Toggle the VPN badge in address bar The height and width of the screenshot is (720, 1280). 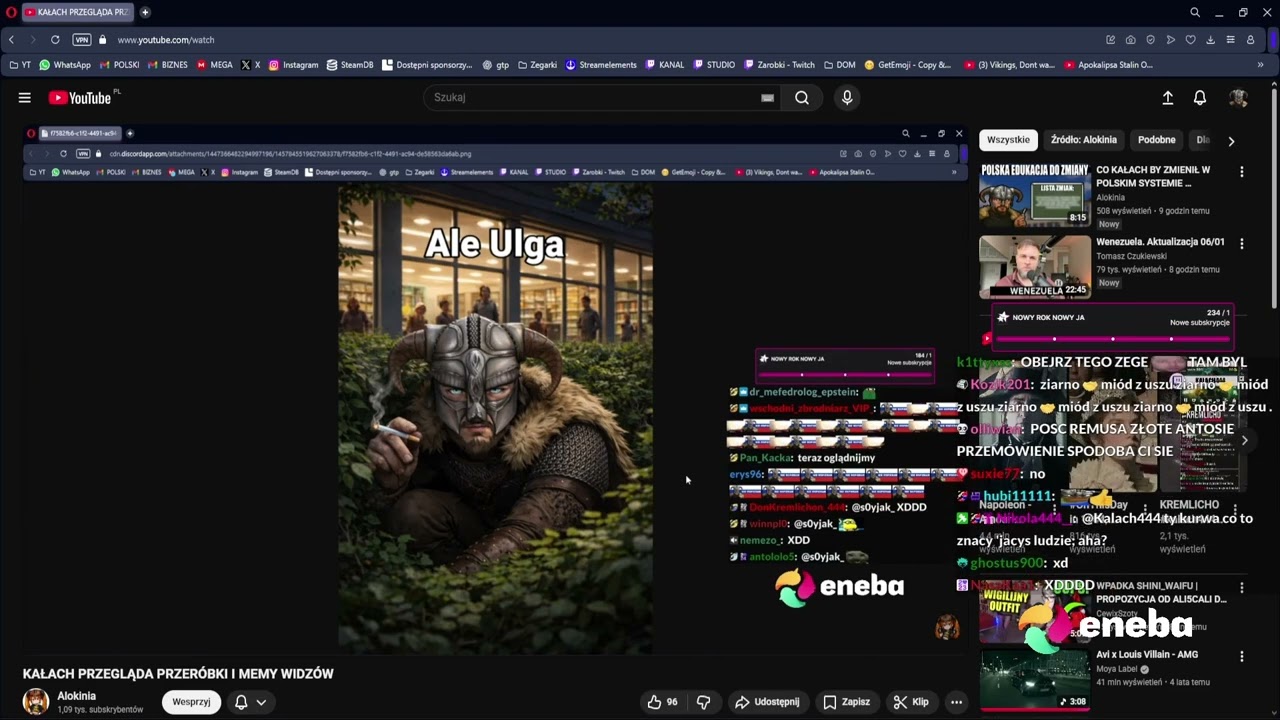pos(82,40)
